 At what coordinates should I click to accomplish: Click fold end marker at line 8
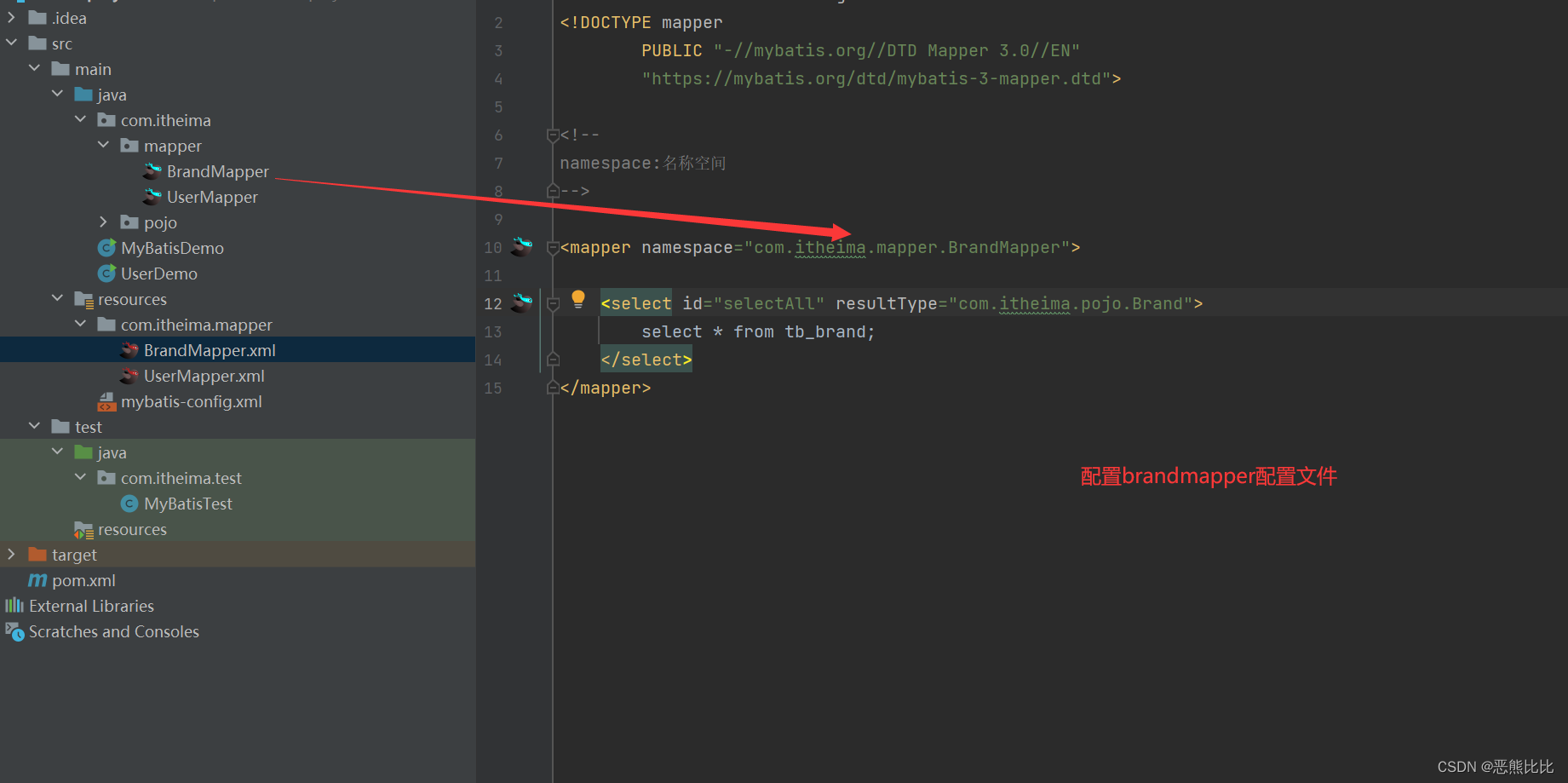tap(553, 191)
